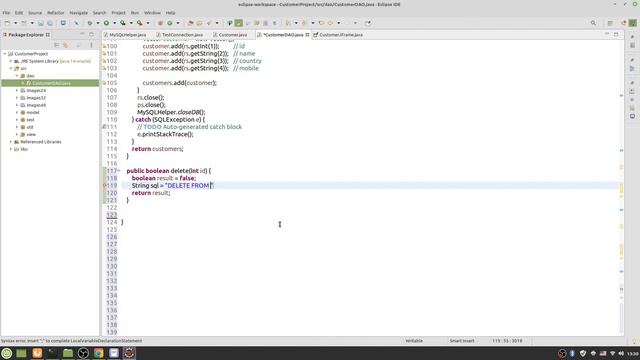Select the util package in tree
Image resolution: width=640 pixels, height=360 pixels.
(30, 127)
